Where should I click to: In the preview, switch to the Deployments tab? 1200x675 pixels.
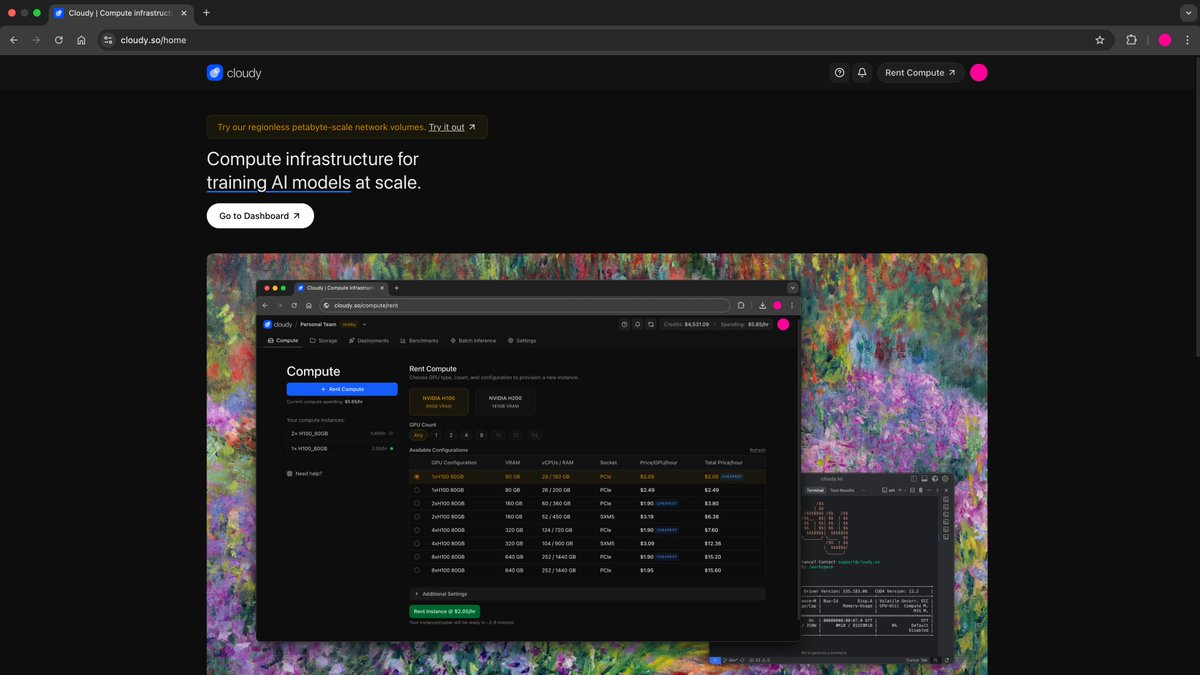coord(369,341)
